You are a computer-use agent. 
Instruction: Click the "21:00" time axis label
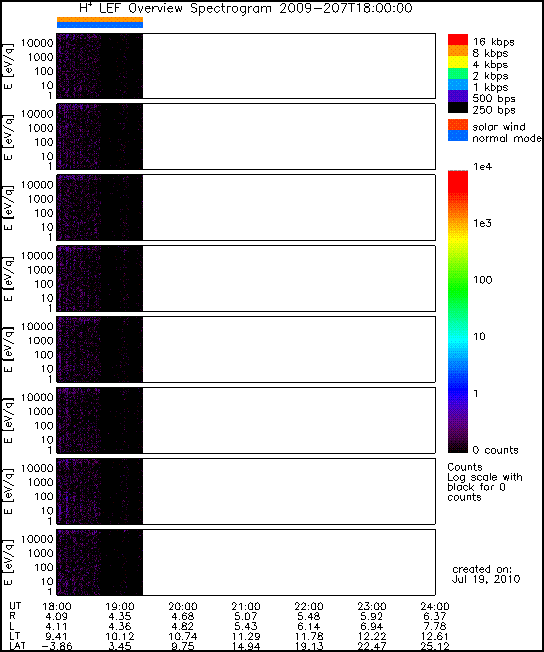pyautogui.click(x=246, y=607)
